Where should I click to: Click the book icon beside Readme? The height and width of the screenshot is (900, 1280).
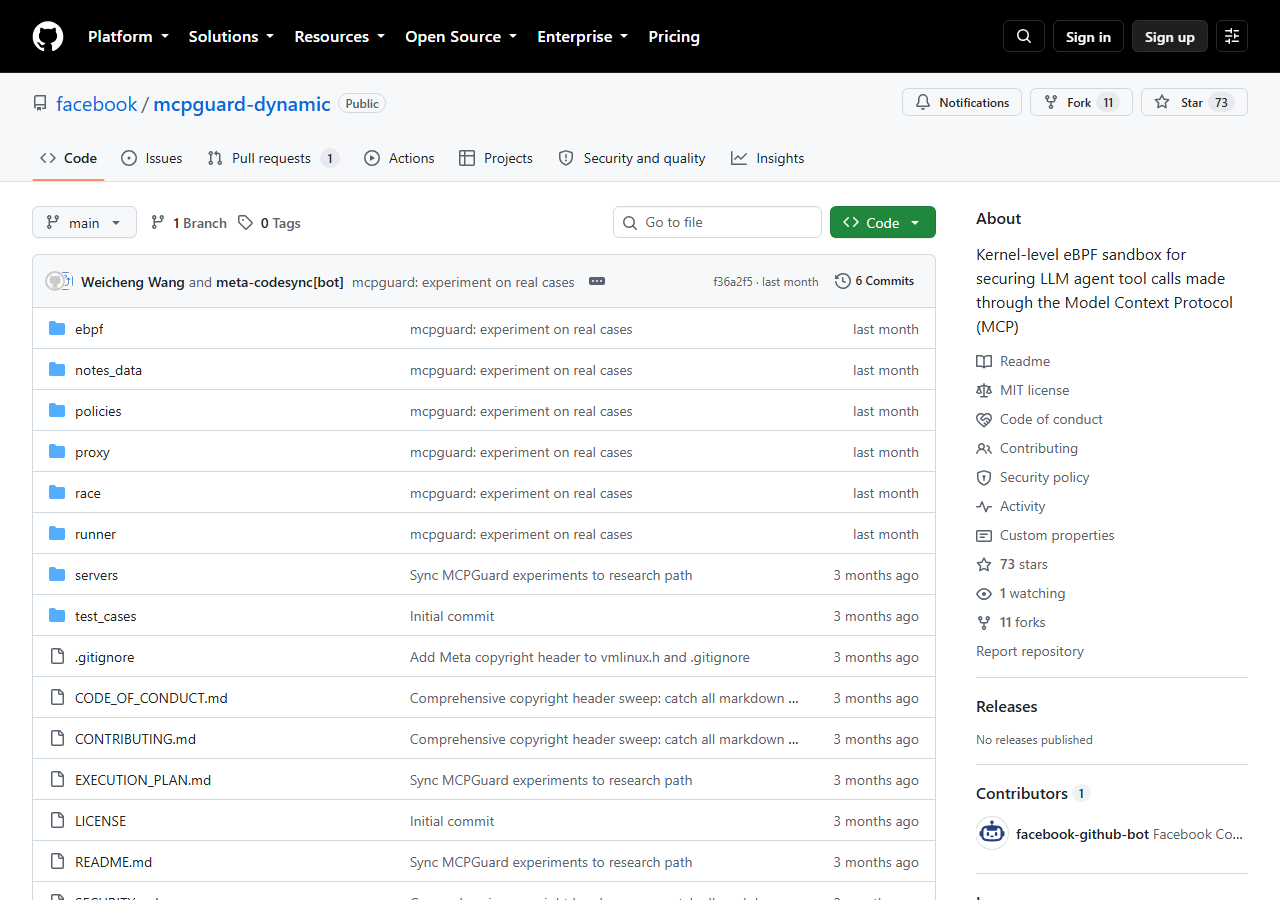tap(984, 361)
